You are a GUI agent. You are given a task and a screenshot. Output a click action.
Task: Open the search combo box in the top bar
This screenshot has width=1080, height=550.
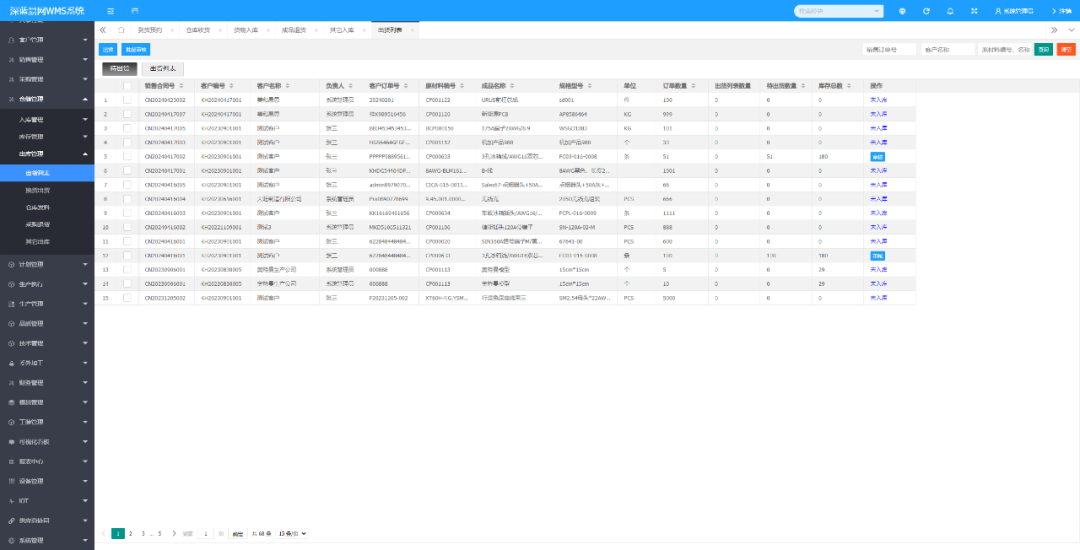pos(838,11)
